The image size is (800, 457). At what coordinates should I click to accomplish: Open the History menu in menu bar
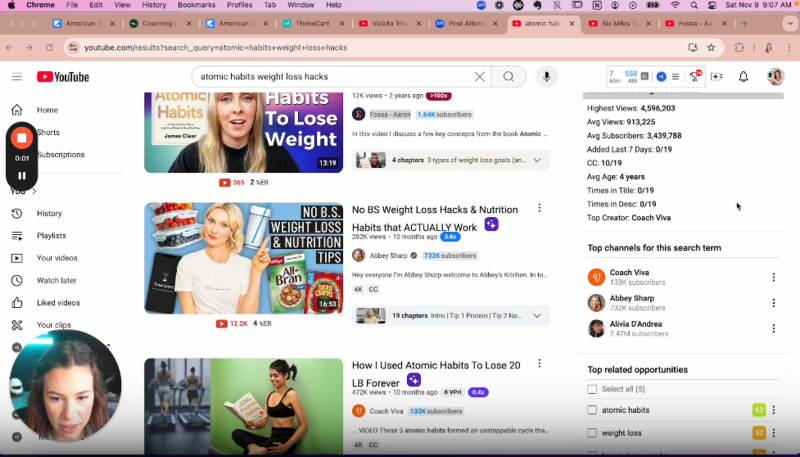click(x=154, y=5)
